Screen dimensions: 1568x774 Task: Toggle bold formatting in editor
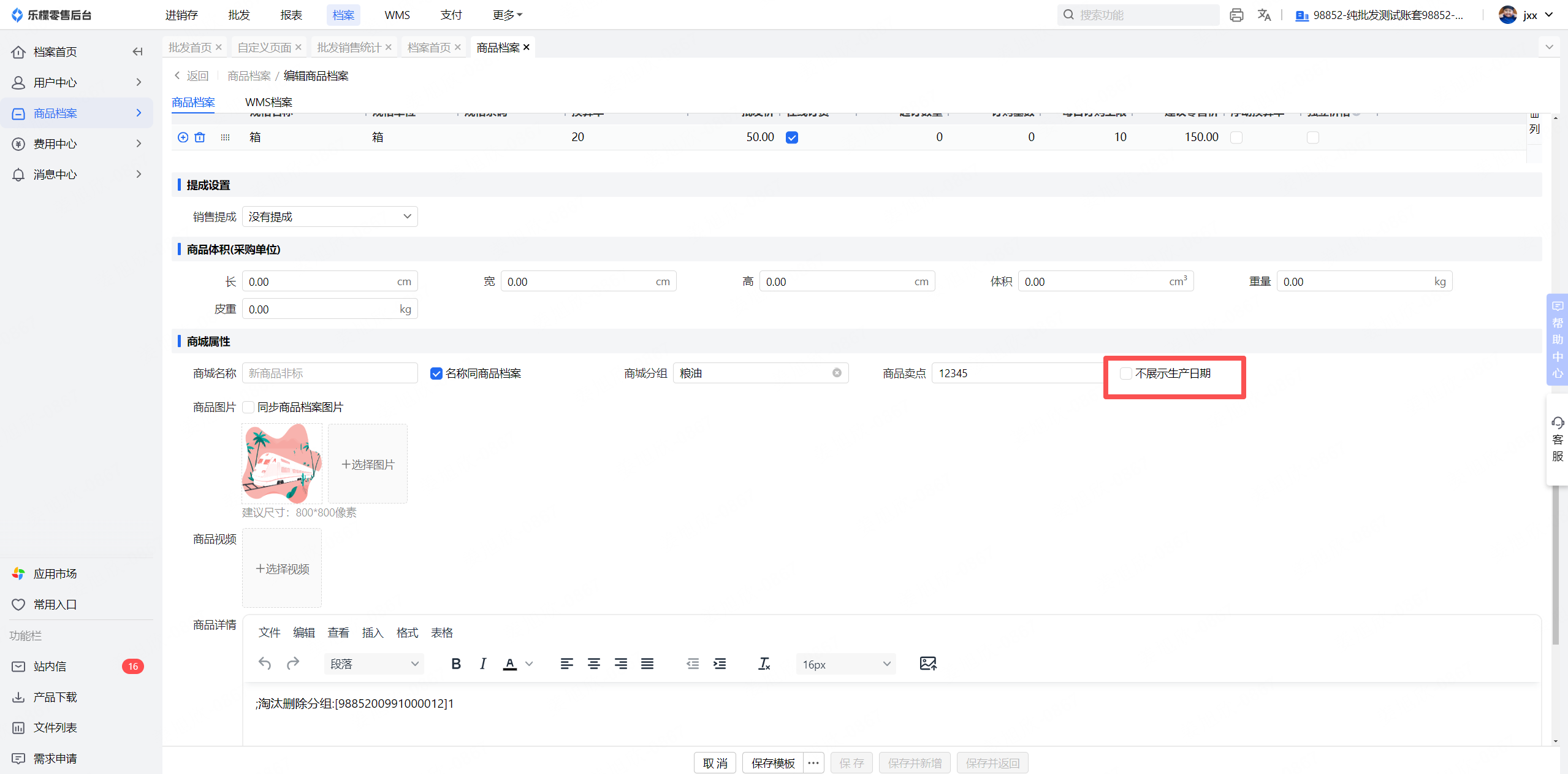click(455, 664)
